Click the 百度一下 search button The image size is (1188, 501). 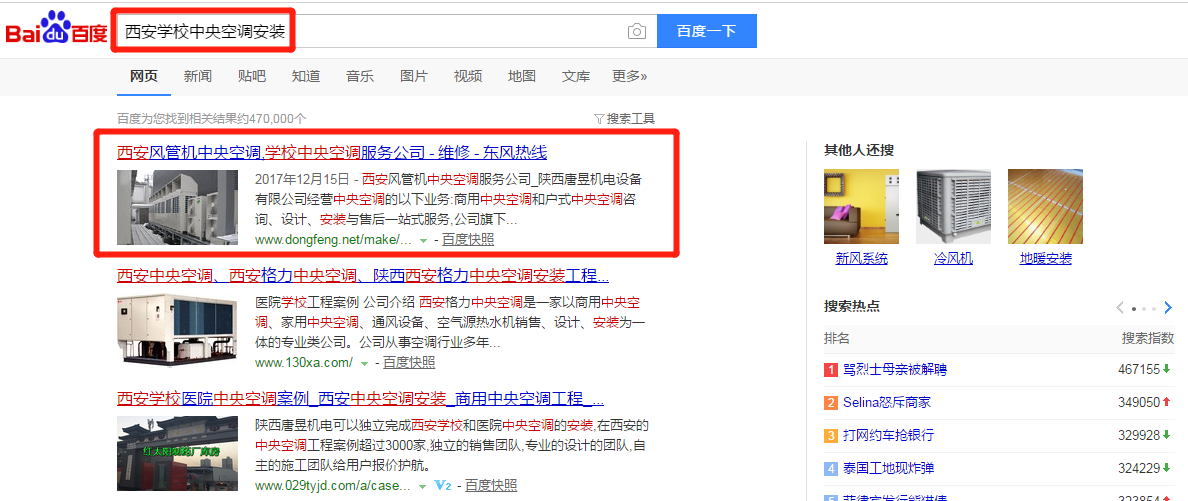pyautogui.click(x=706, y=31)
